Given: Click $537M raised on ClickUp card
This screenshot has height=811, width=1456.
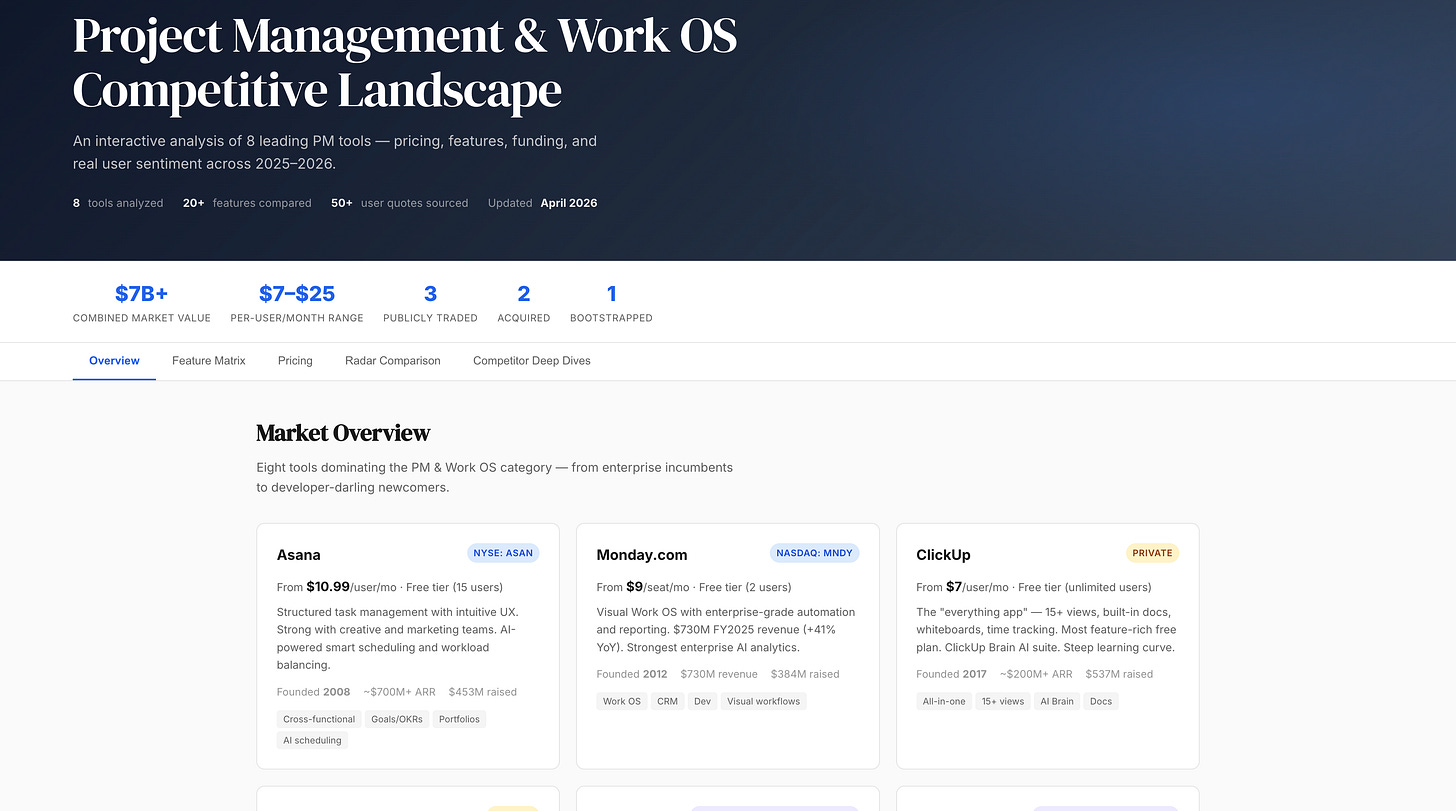Looking at the screenshot, I should (x=1119, y=674).
